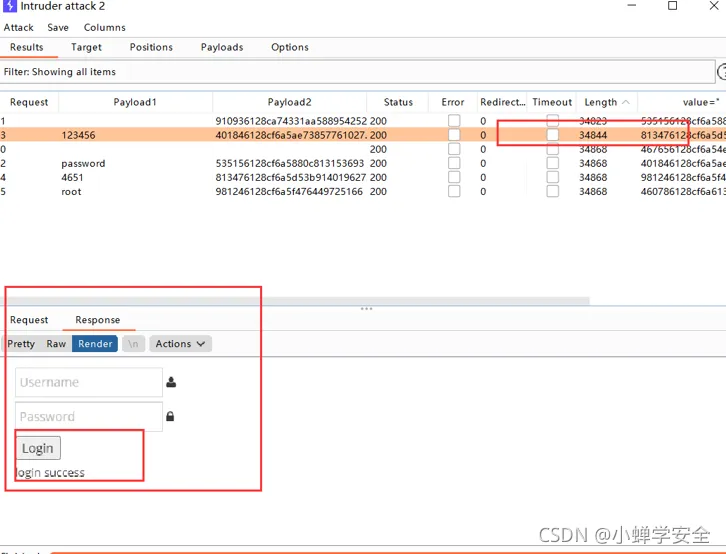
Task: Sort by the Payload1 column header
Action: click(x=135, y=102)
